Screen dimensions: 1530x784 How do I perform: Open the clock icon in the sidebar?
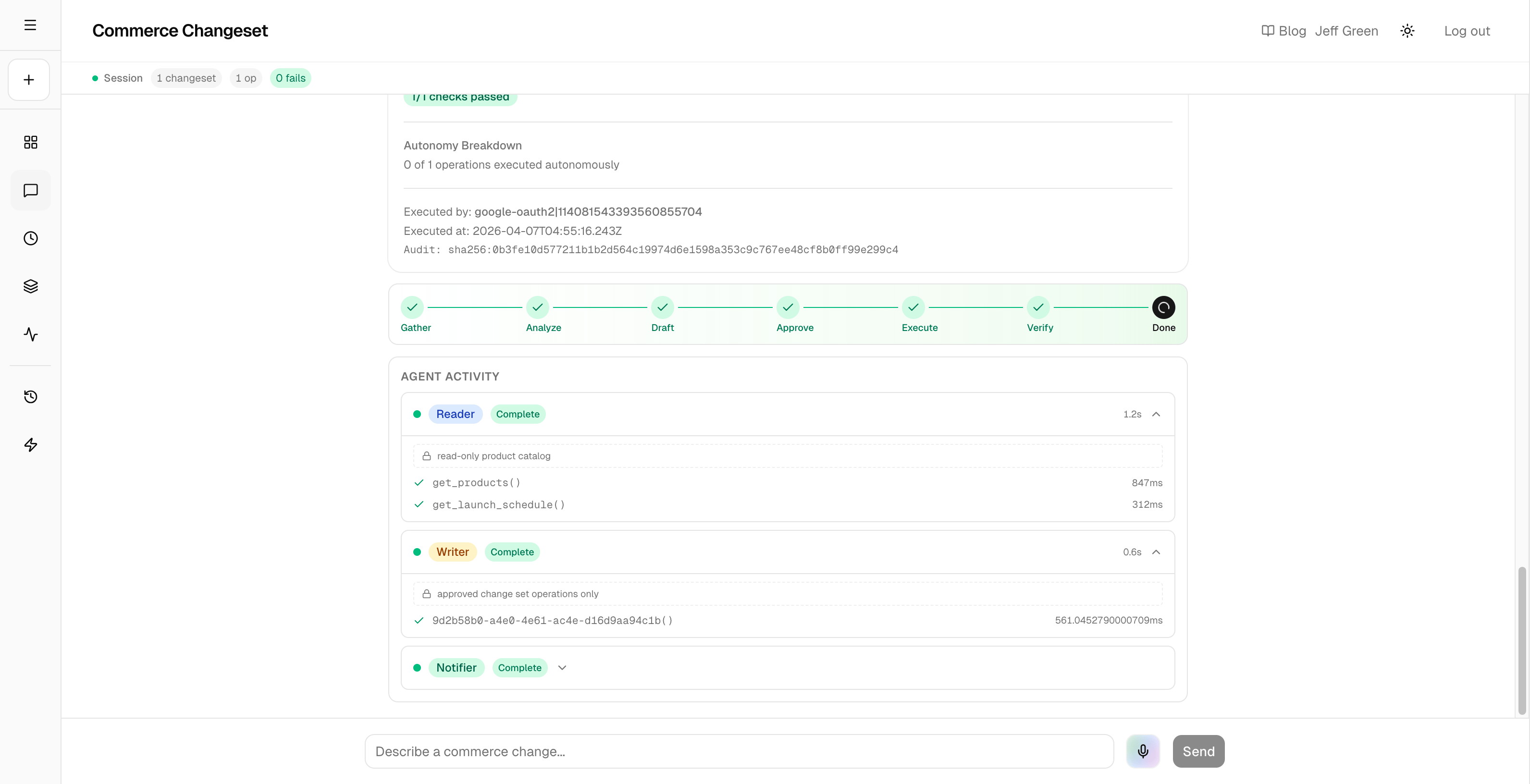click(x=30, y=238)
